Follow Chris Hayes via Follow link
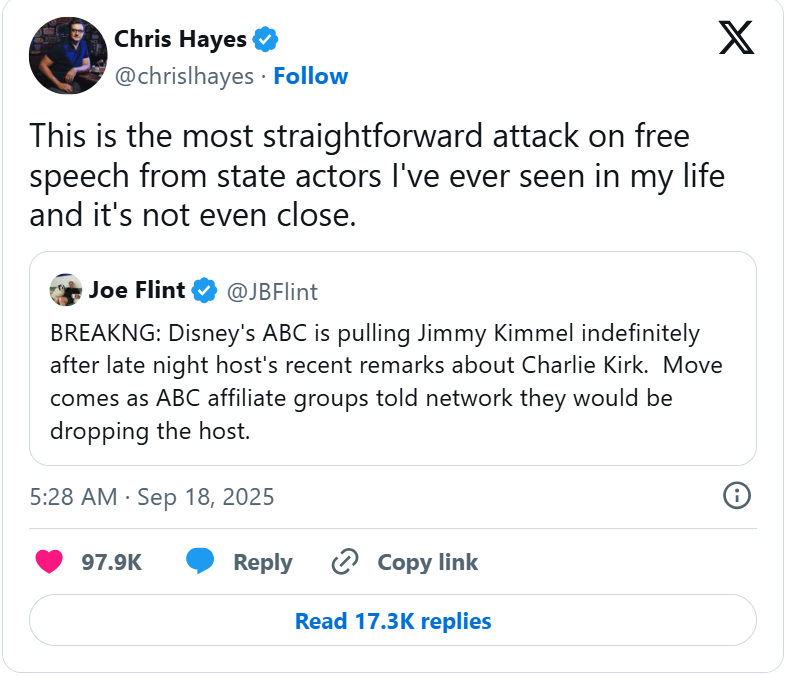The height and width of the screenshot is (677, 787). pos(310,76)
